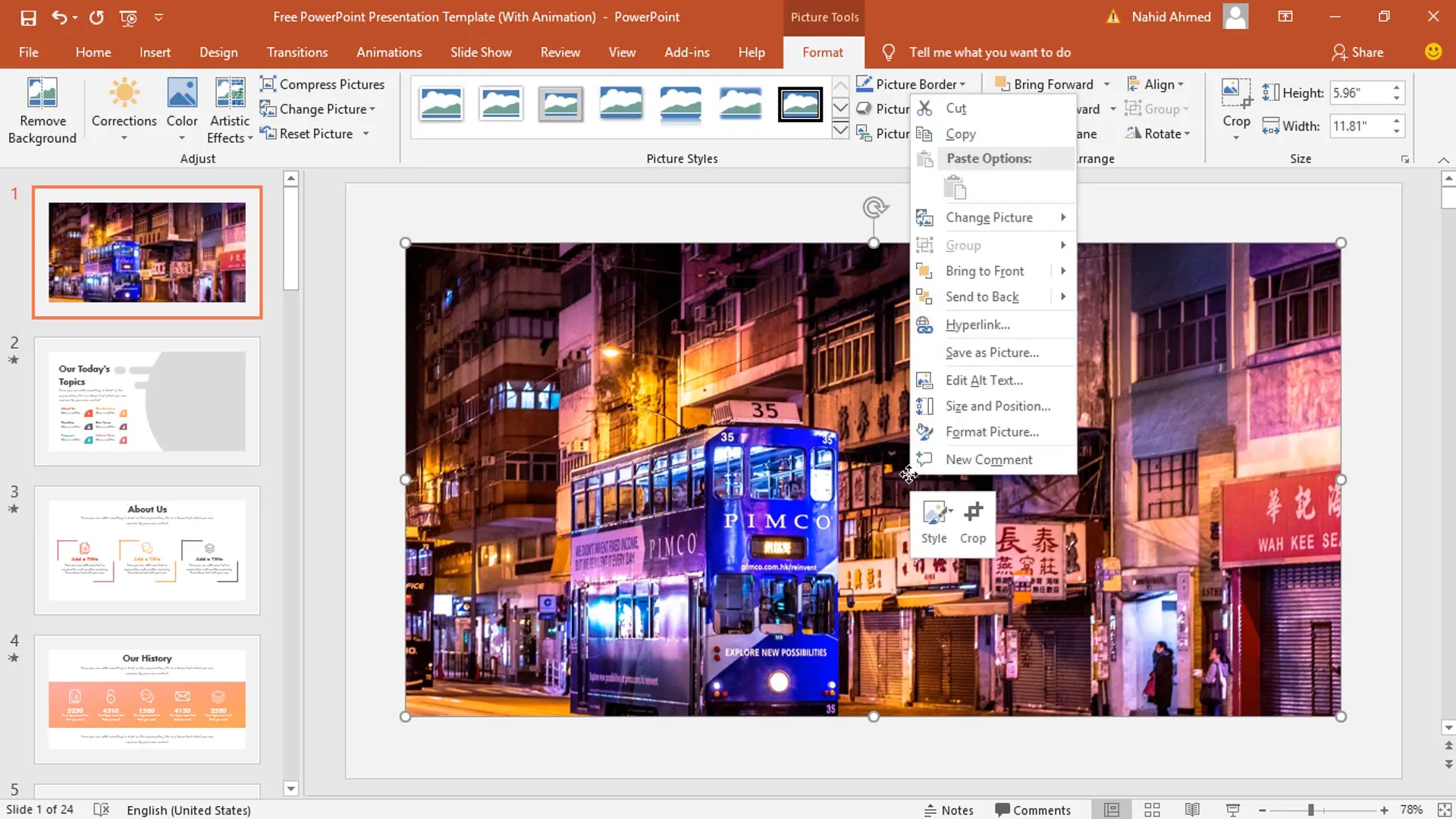Click the Redo arrow icon
This screenshot has height=819, width=1456.
[96, 17]
